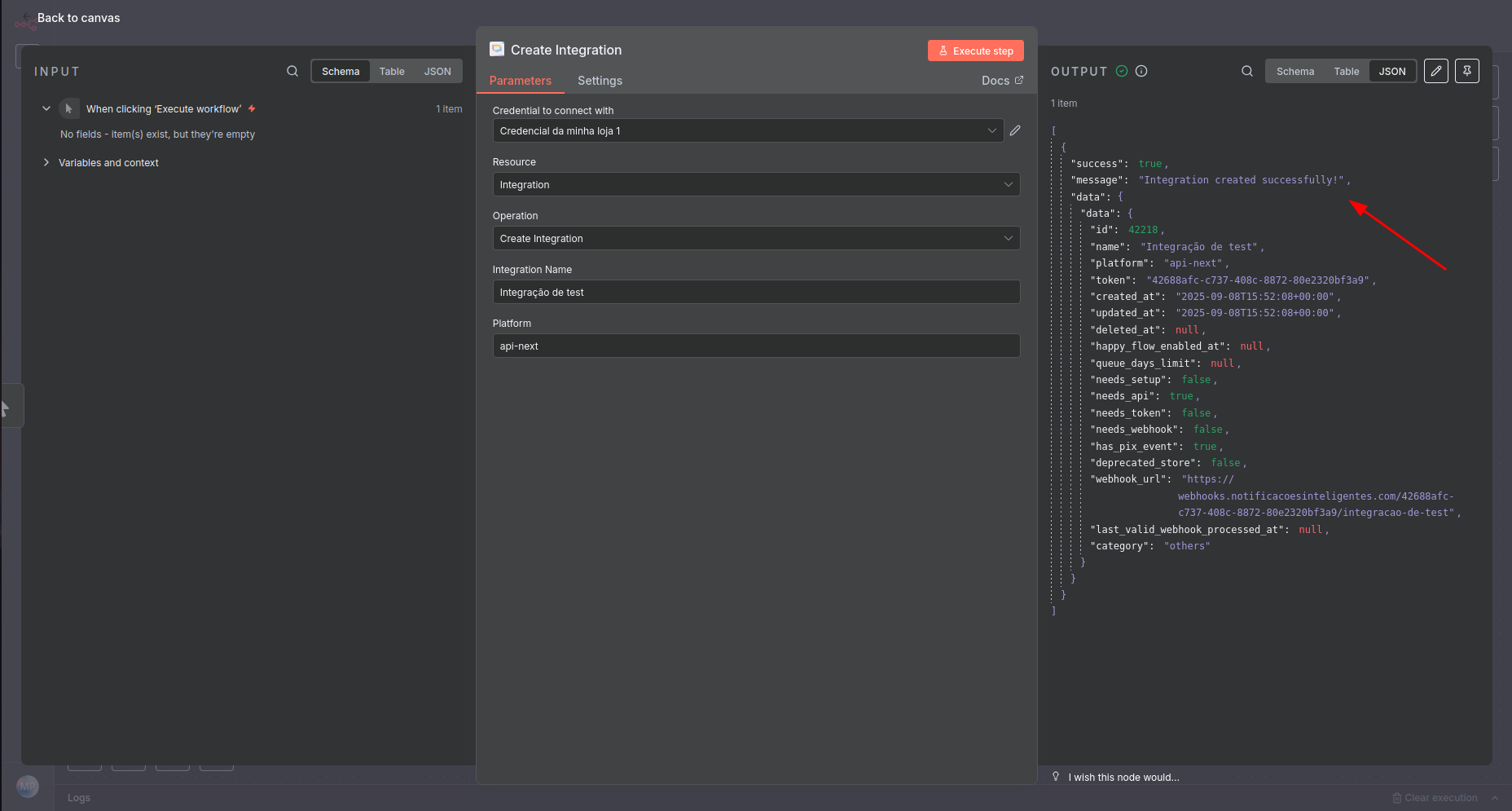Viewport: 1512px width, 811px height.
Task: Click the manual trigger cursor icon
Action: [x=69, y=108]
